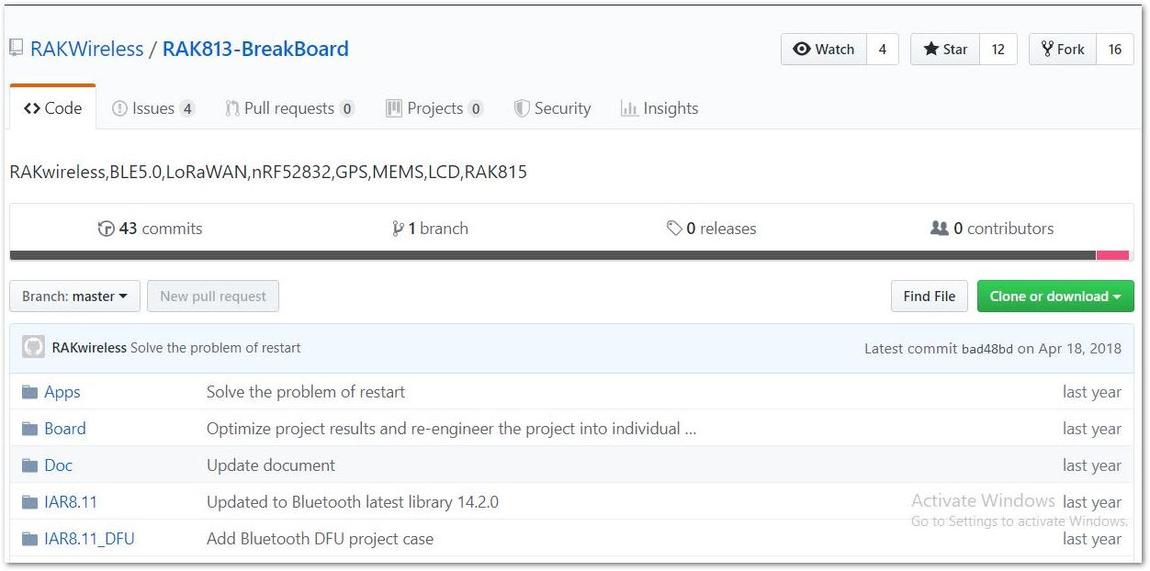Open the Insights tab
Viewport: 1150px width, 571px height.
(659, 108)
